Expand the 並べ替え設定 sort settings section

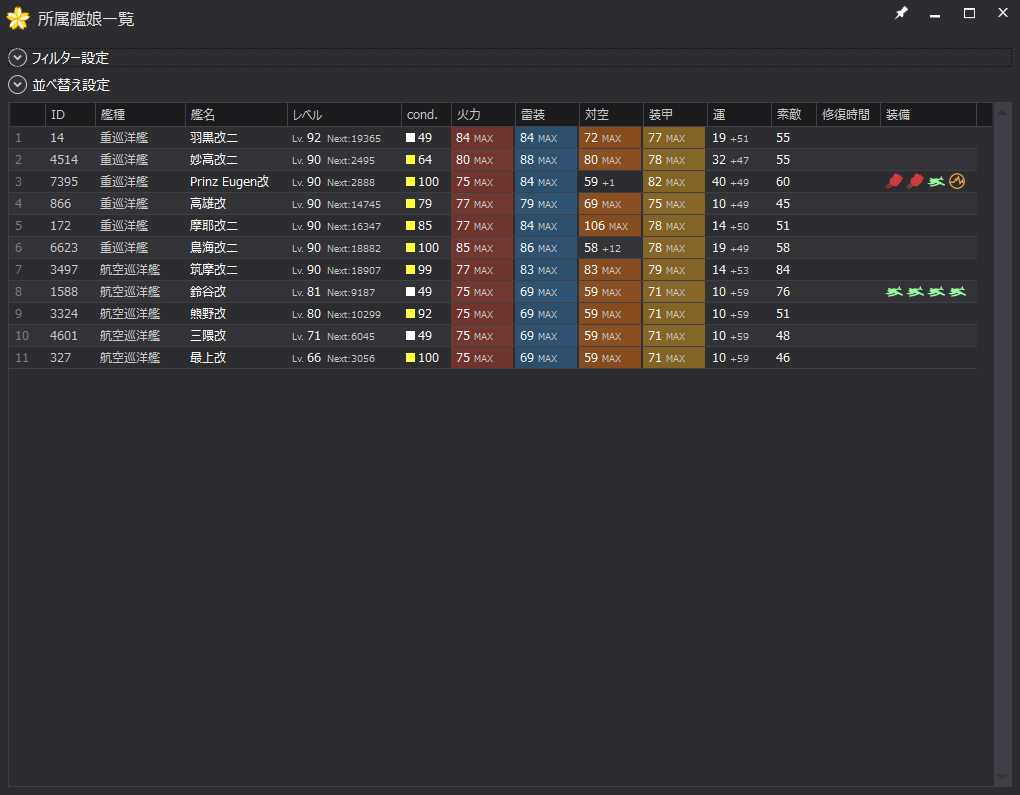18,85
